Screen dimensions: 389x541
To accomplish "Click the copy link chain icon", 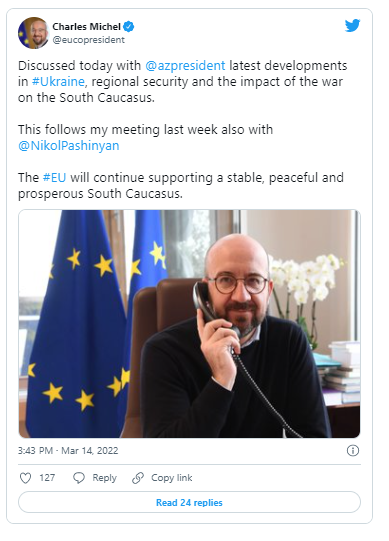I will click(x=138, y=478).
